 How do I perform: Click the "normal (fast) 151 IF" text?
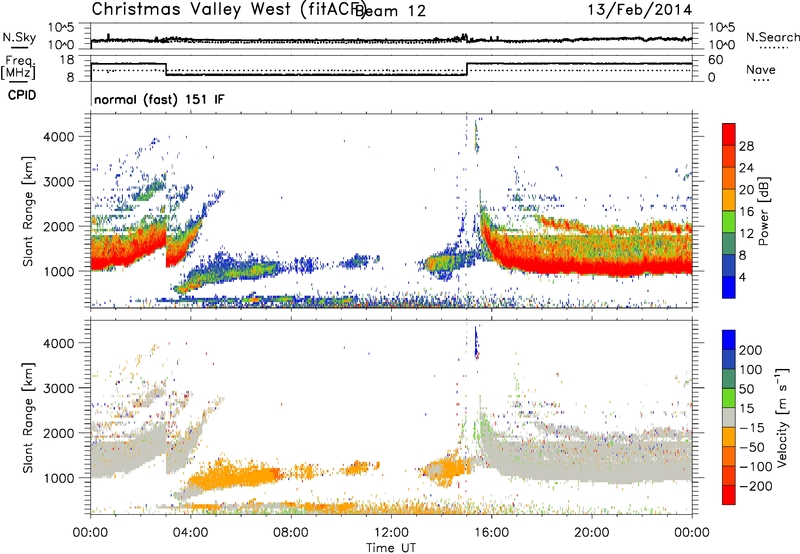pyautogui.click(x=159, y=99)
